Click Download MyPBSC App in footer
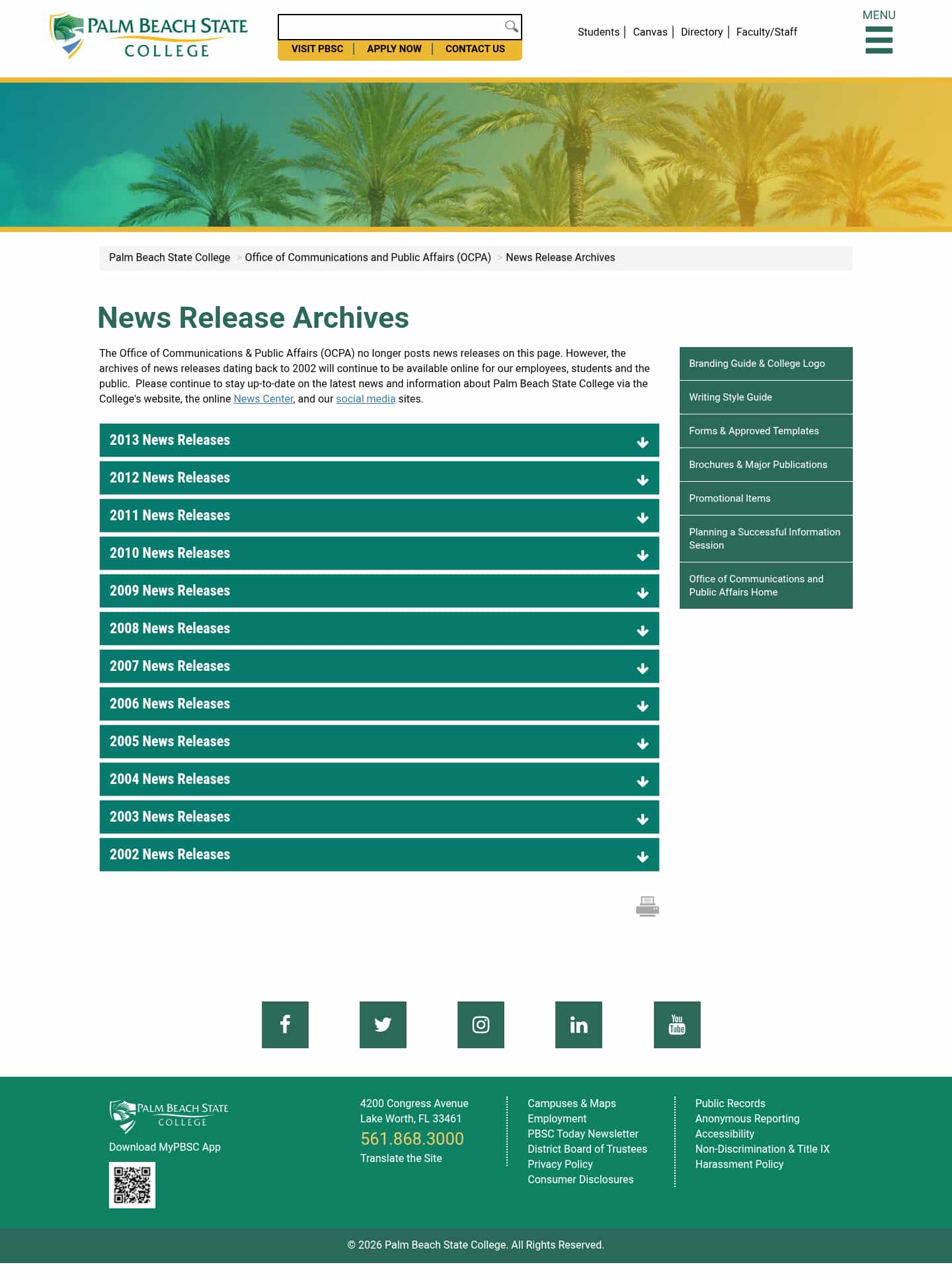This screenshot has height=1275, width=952. 165,1147
